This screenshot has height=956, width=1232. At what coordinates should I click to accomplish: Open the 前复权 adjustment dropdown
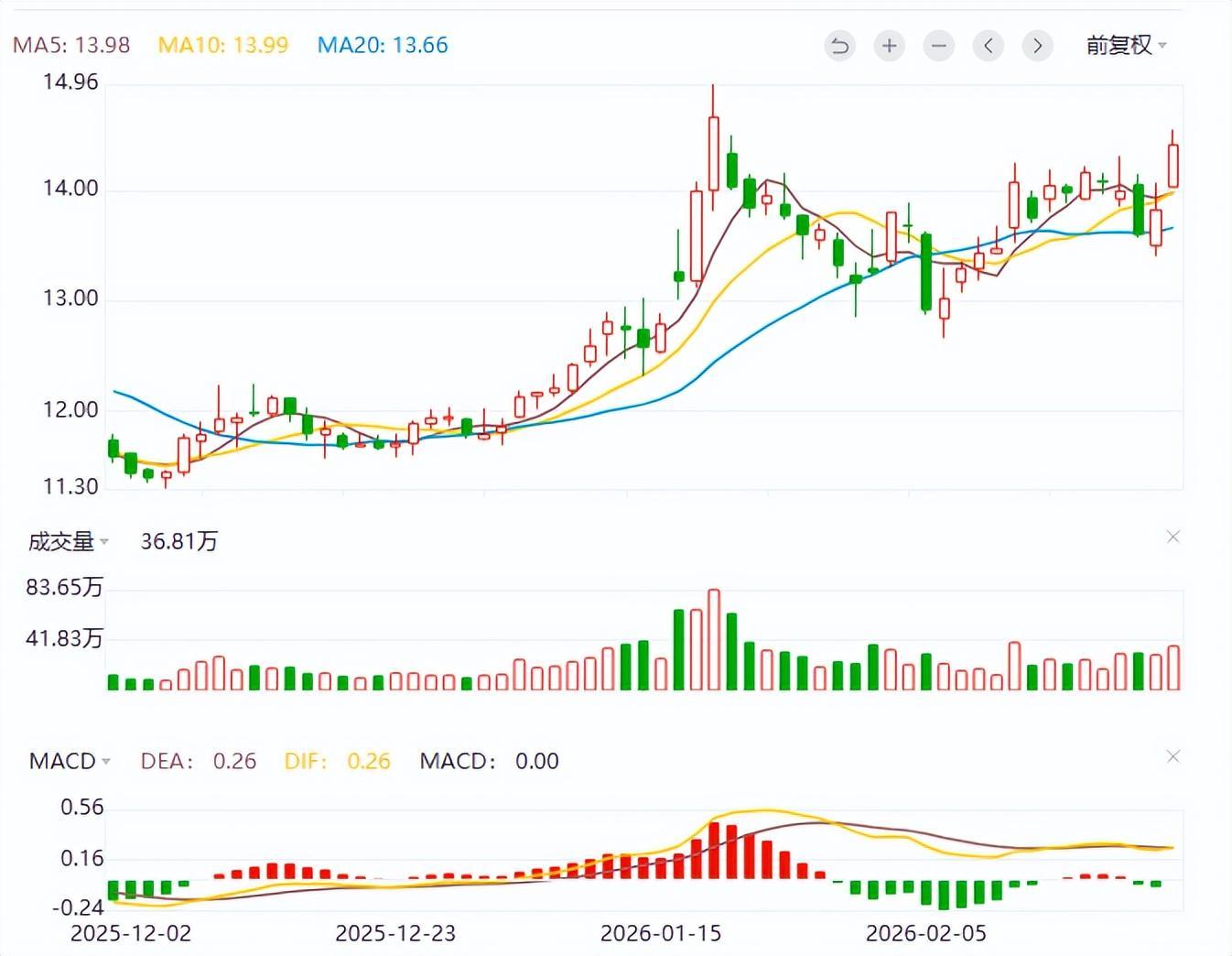[1125, 46]
